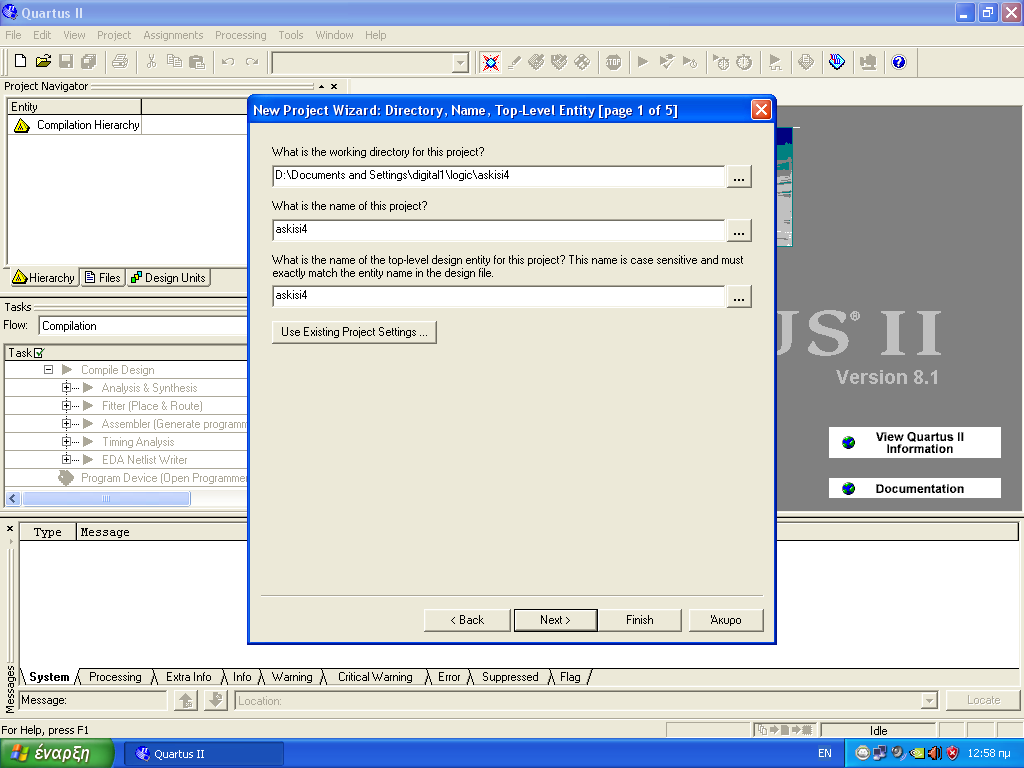This screenshot has height=768, width=1024.
Task: Click the Open file folder icon
Action: click(x=43, y=61)
